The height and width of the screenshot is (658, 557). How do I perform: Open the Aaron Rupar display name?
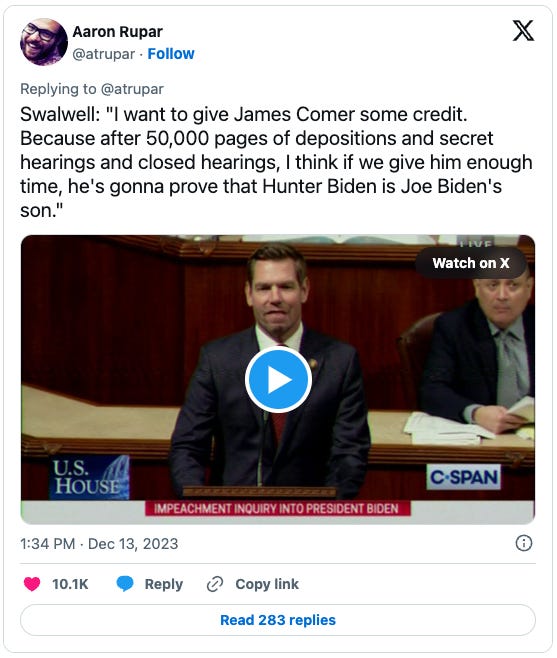coord(118,31)
